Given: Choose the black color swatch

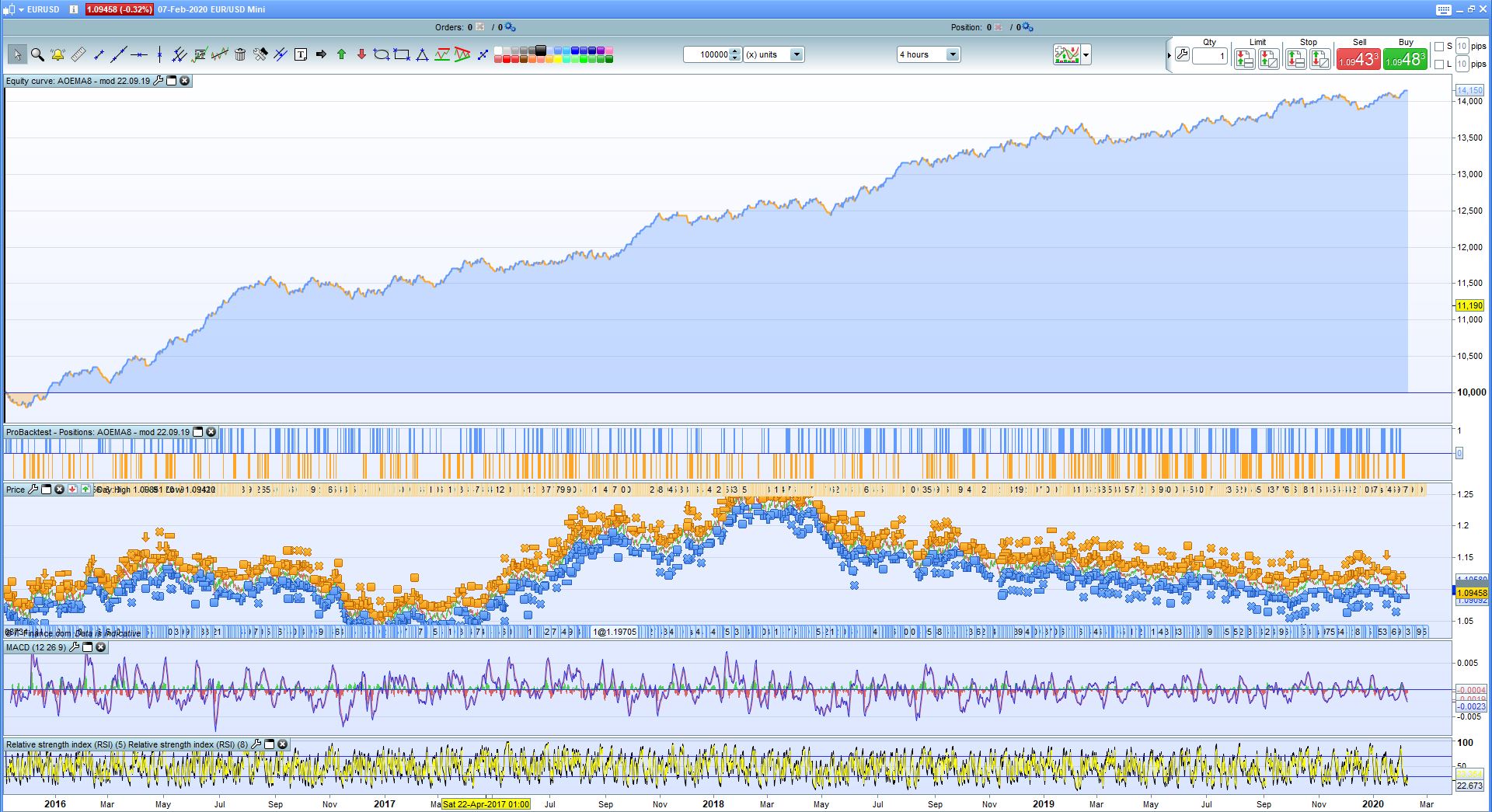Looking at the screenshot, I should pyautogui.click(x=541, y=51).
